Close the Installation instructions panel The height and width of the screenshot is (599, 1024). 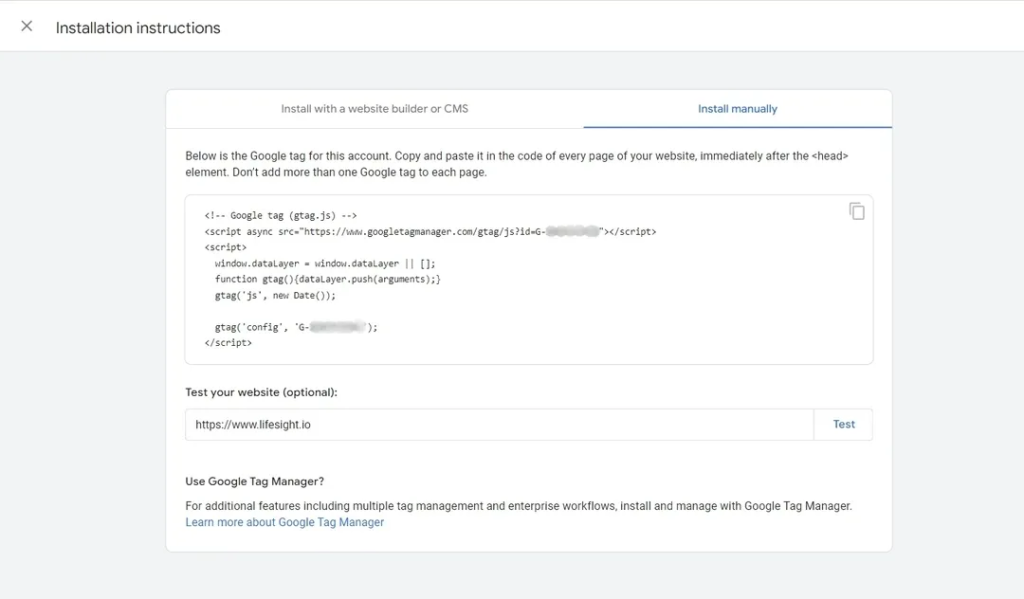point(27,26)
